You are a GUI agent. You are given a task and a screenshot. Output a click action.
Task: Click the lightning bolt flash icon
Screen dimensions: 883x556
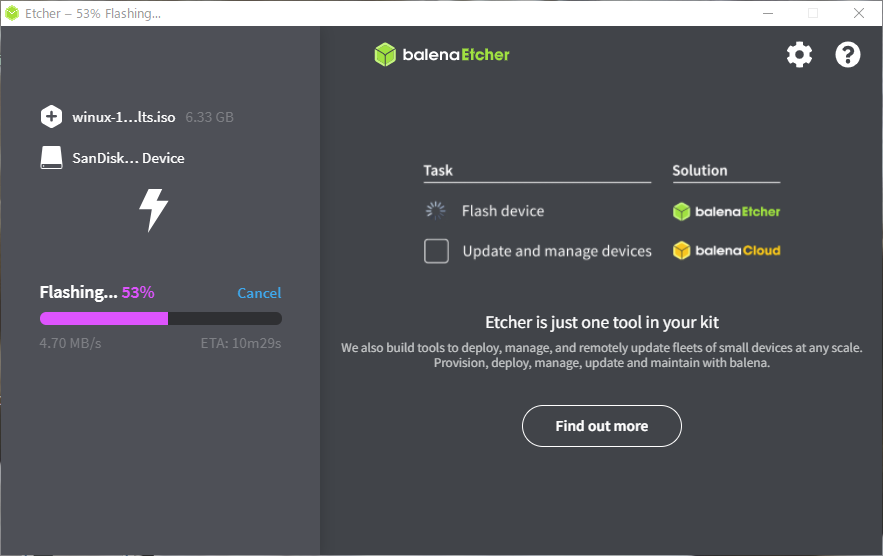[x=154, y=210]
